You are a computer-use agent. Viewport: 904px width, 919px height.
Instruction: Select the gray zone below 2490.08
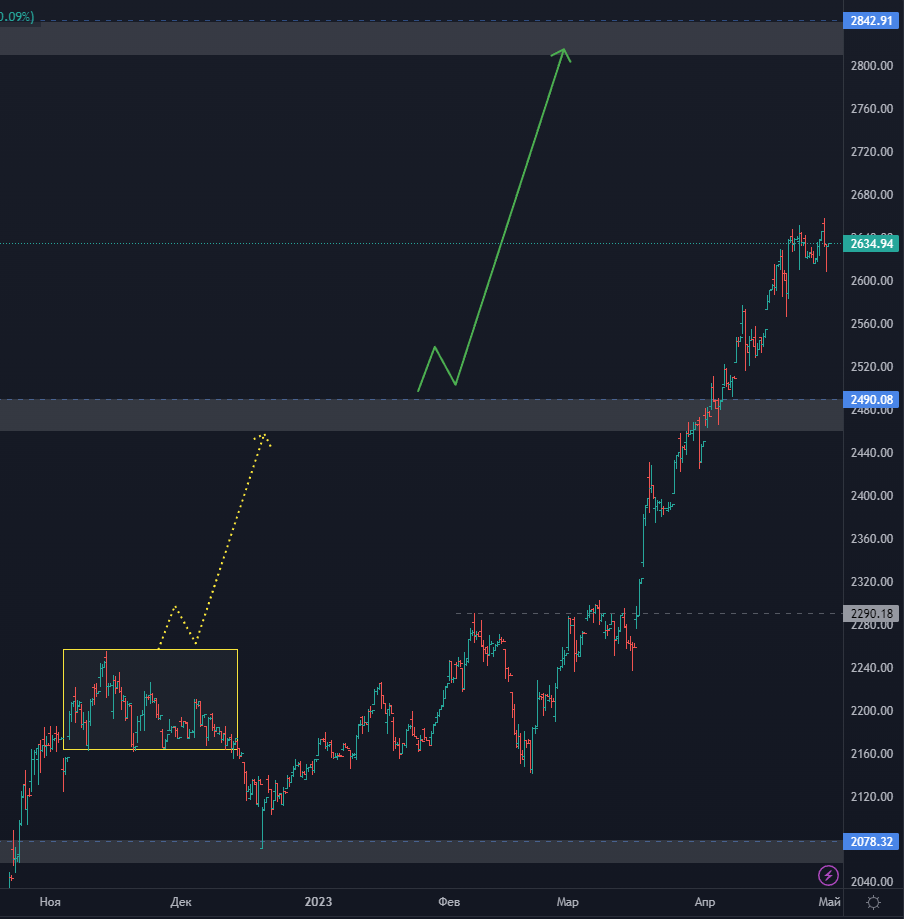pos(422,416)
